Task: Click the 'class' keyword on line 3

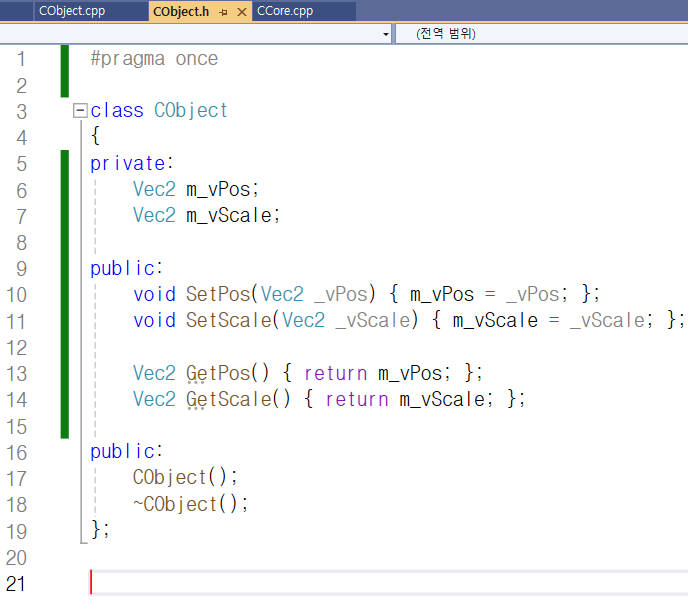Action: tap(117, 111)
